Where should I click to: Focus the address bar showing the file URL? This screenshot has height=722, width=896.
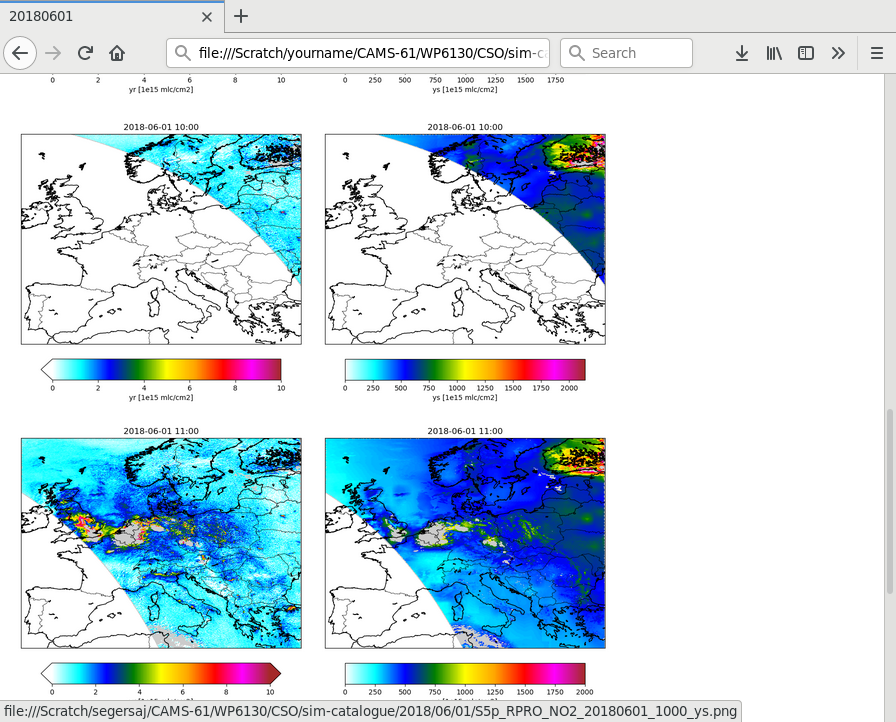point(358,53)
